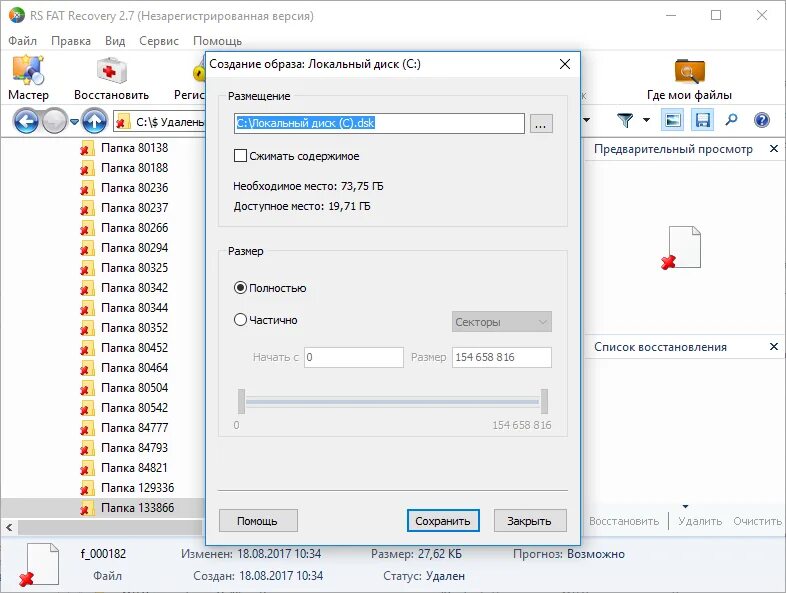Open dropdown arrow left of filter icon
786x593 pixels.
pyautogui.click(x=586, y=120)
